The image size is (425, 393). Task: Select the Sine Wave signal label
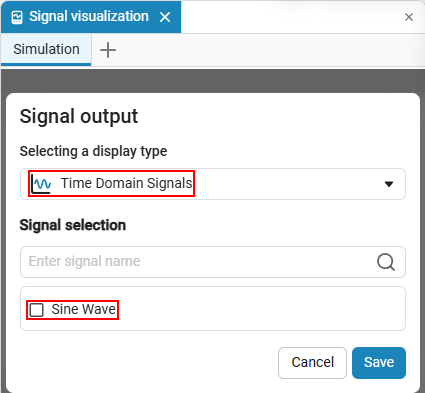[83, 309]
